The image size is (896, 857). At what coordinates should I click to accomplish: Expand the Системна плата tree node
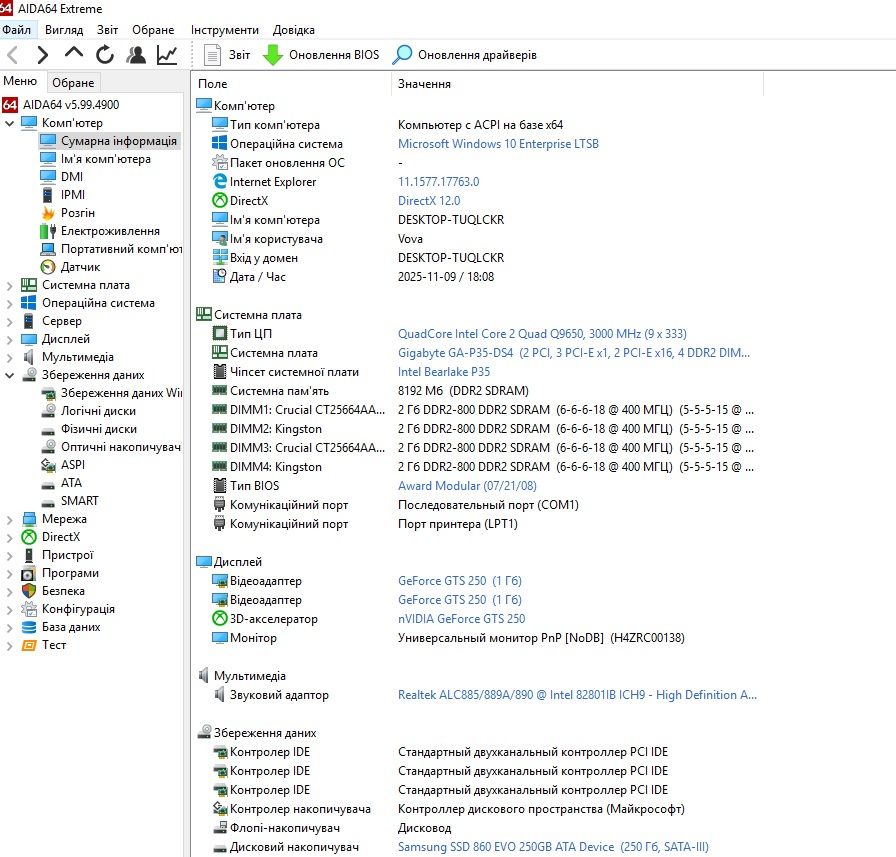(x=9, y=285)
